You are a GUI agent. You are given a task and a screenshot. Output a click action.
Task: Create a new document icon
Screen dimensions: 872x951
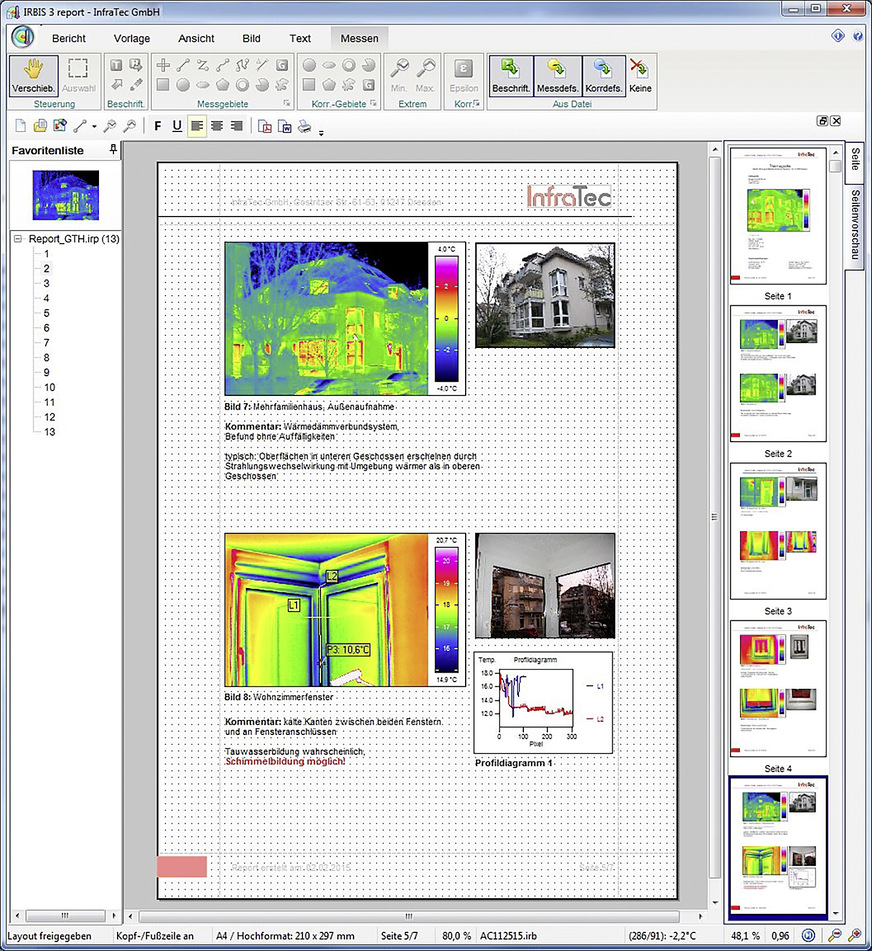pos(22,126)
